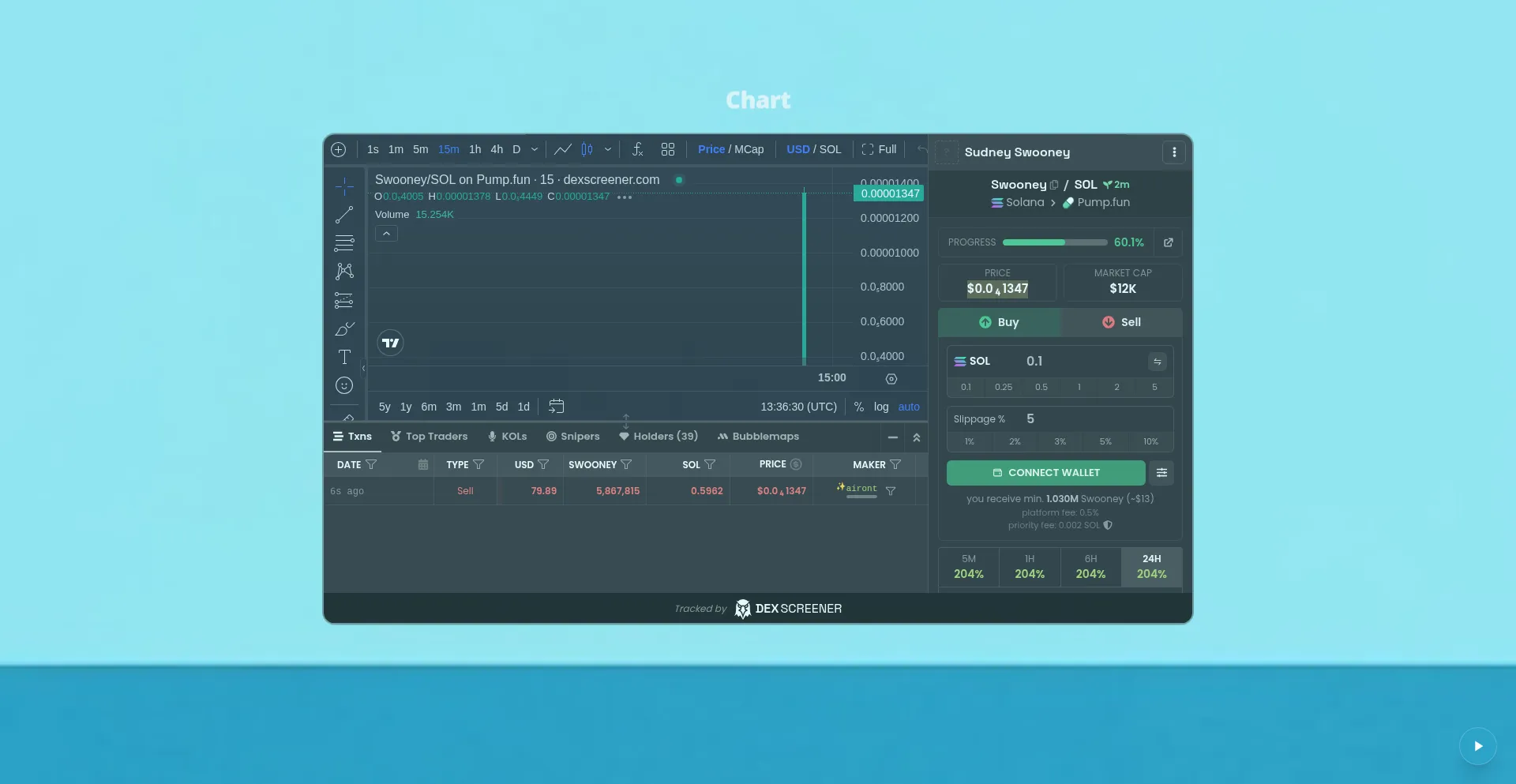Viewport: 1516px width, 784px height.
Task: Open the Holders (39) tab
Action: 659,437
